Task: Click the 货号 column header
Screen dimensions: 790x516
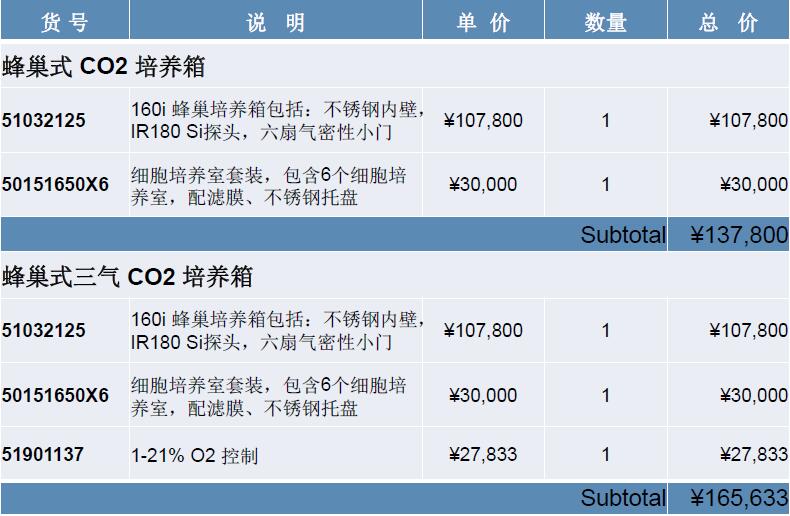Action: pyautogui.click(x=64, y=22)
